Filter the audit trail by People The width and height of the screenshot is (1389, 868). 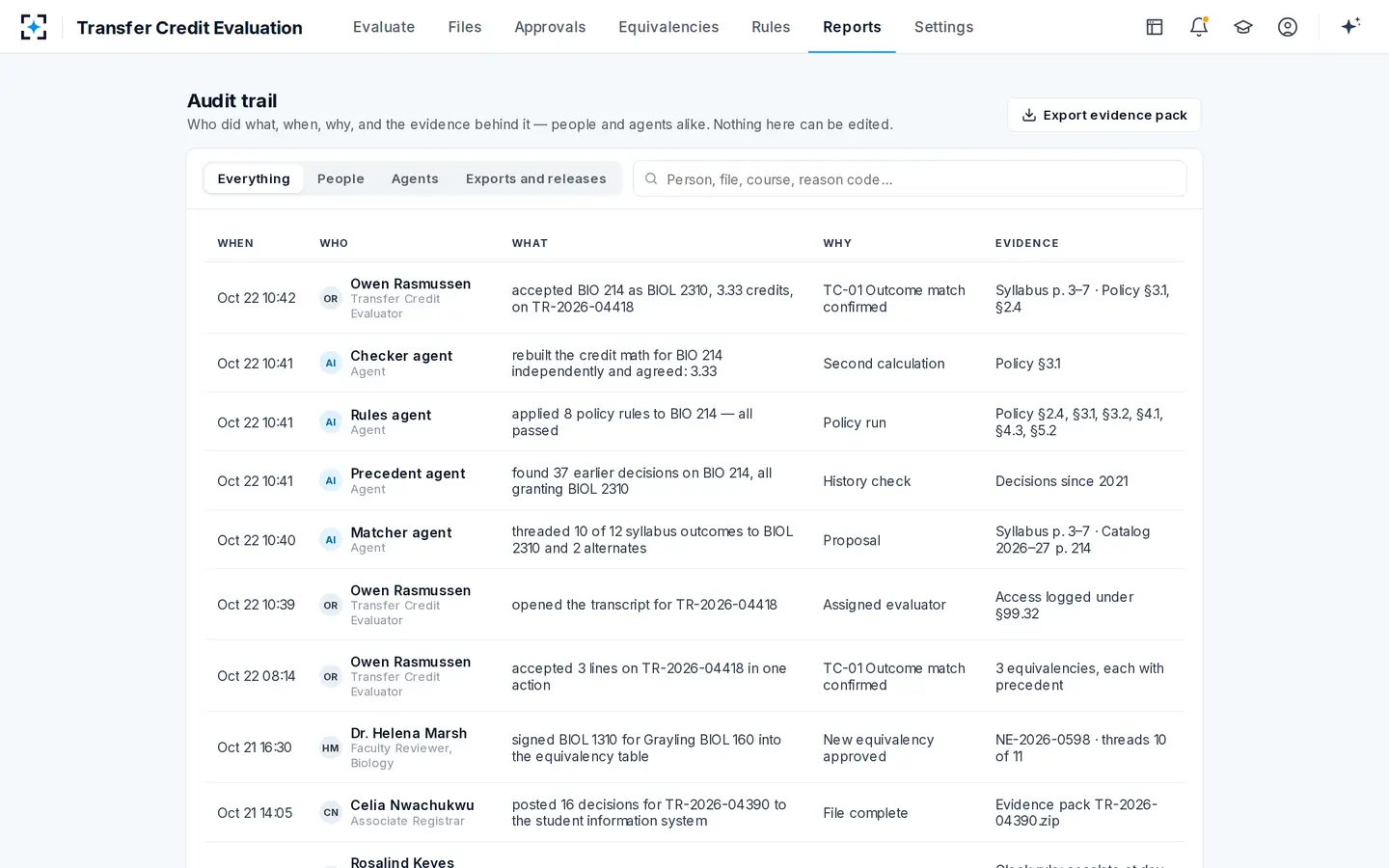pyautogui.click(x=340, y=178)
